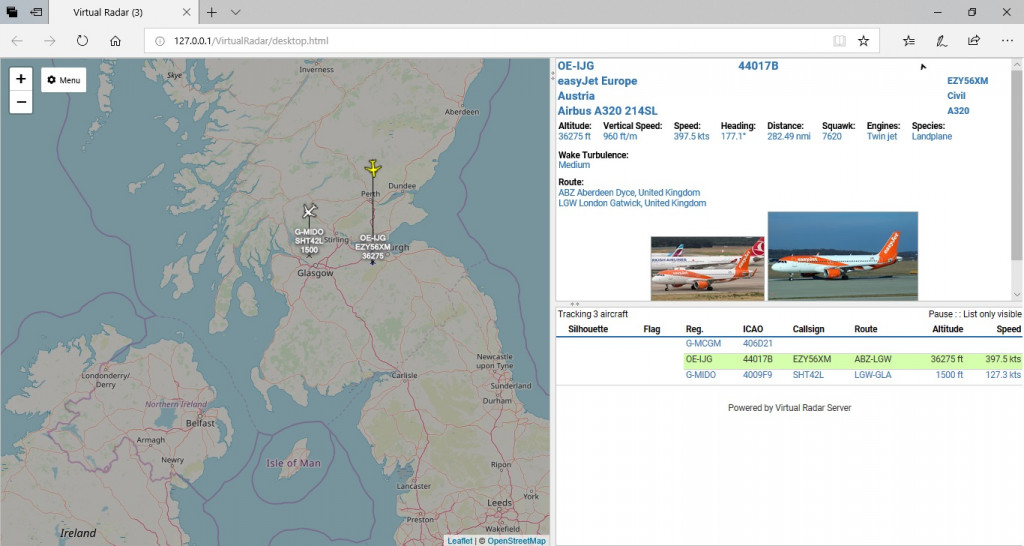The height and width of the screenshot is (546, 1024).
Task: Click the map/detail vertical splitter handle
Action: pos(552,76)
